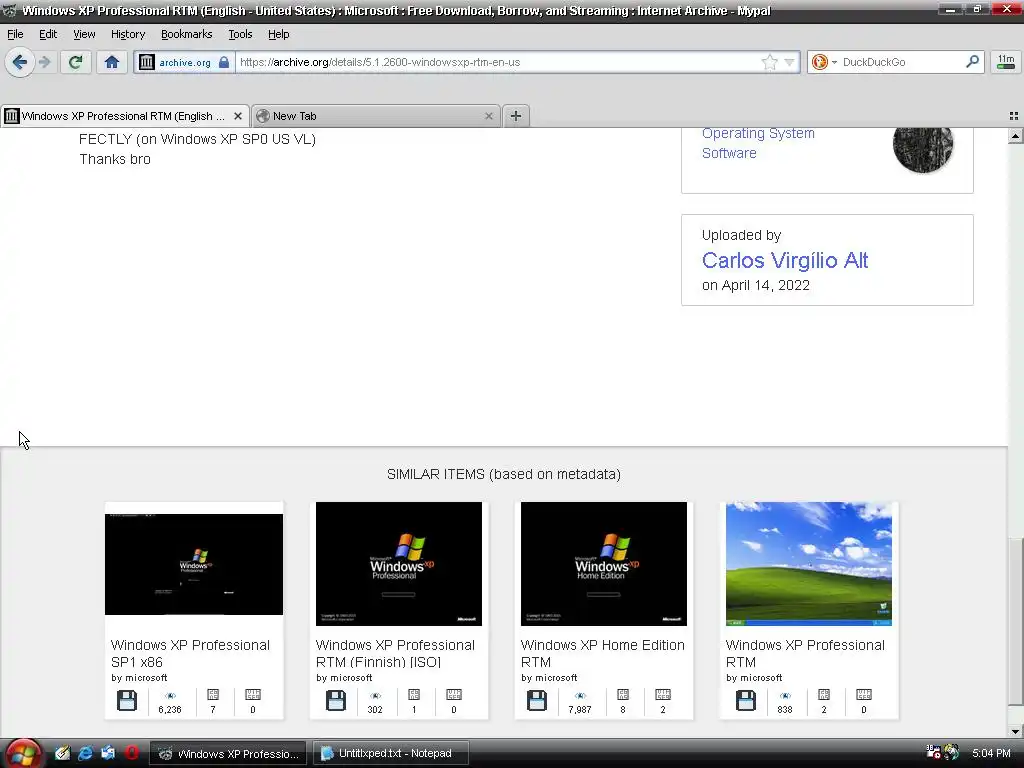This screenshot has height=768, width=1024.
Task: Launch Opera from the quick launch bar
Action: pos(131,753)
